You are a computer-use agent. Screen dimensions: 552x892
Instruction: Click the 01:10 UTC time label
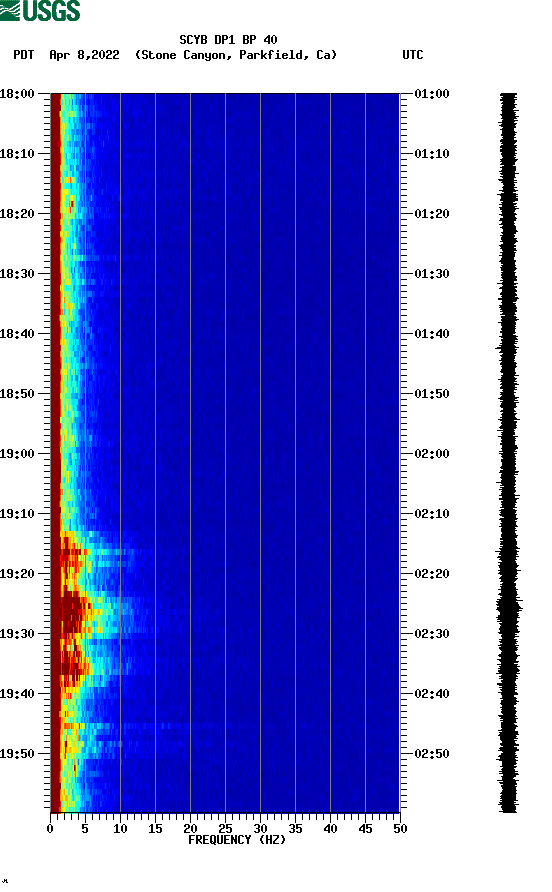tap(432, 154)
